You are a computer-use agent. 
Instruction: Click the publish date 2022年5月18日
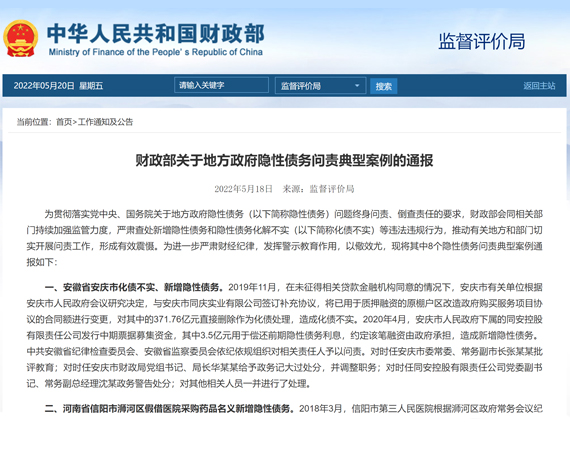click(243, 189)
